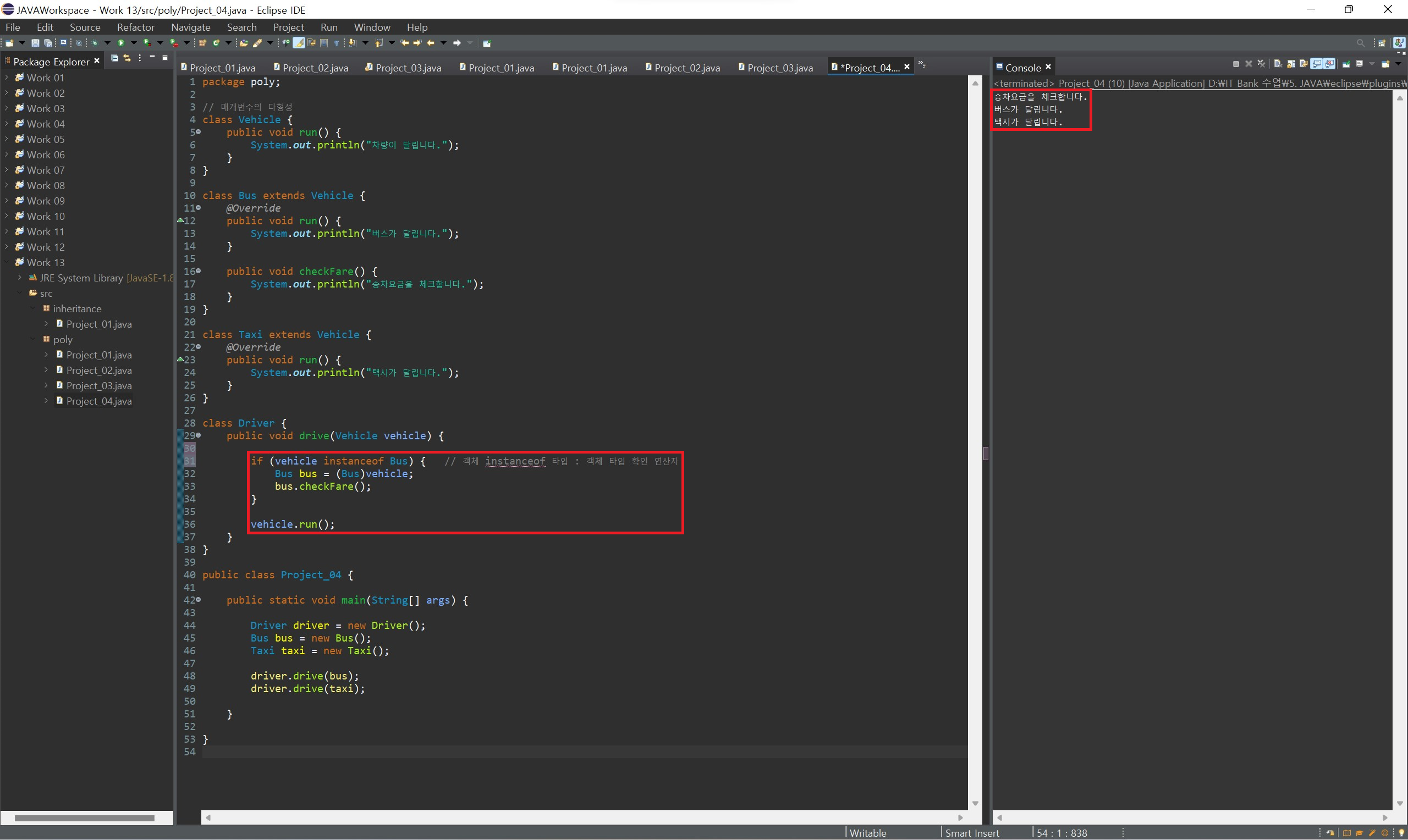Expand the Work 05 project
This screenshot has height=840, width=1408.
6,139
